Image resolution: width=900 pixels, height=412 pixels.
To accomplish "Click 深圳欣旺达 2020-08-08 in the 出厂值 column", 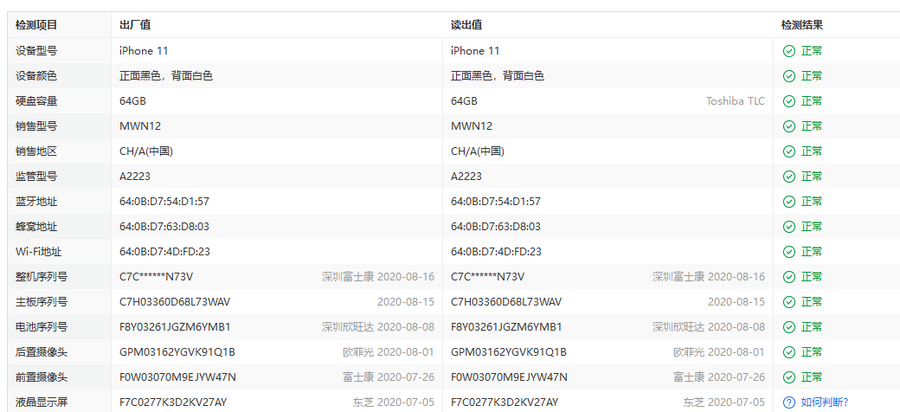I will [x=378, y=327].
